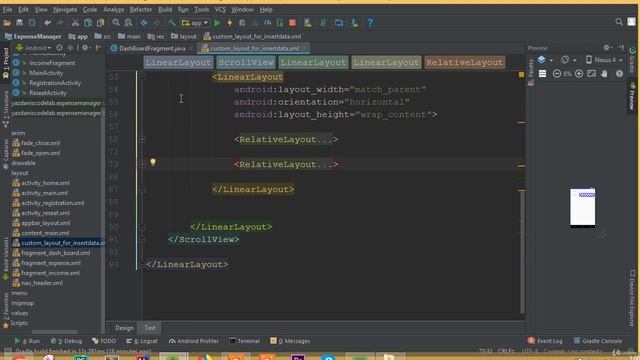
Task: Click the Help question mark icon
Action: pyautogui.click(x=370, y=23)
